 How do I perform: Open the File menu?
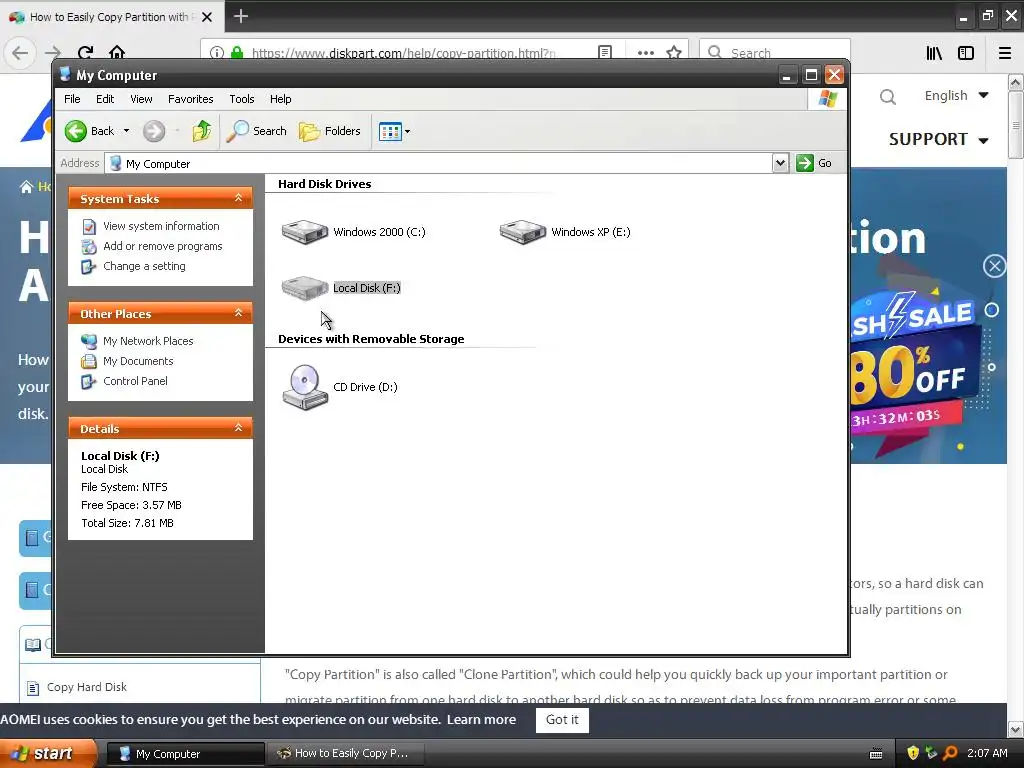click(x=72, y=99)
